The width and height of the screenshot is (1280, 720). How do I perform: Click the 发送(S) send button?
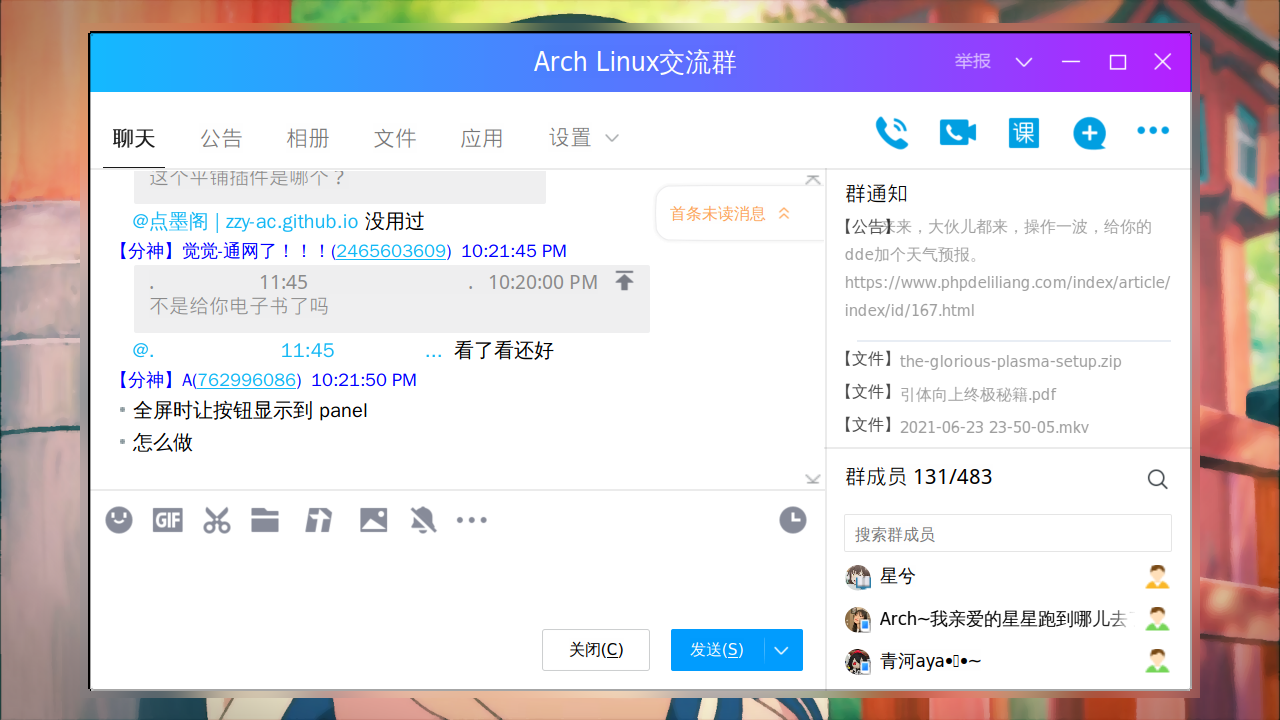tap(716, 650)
